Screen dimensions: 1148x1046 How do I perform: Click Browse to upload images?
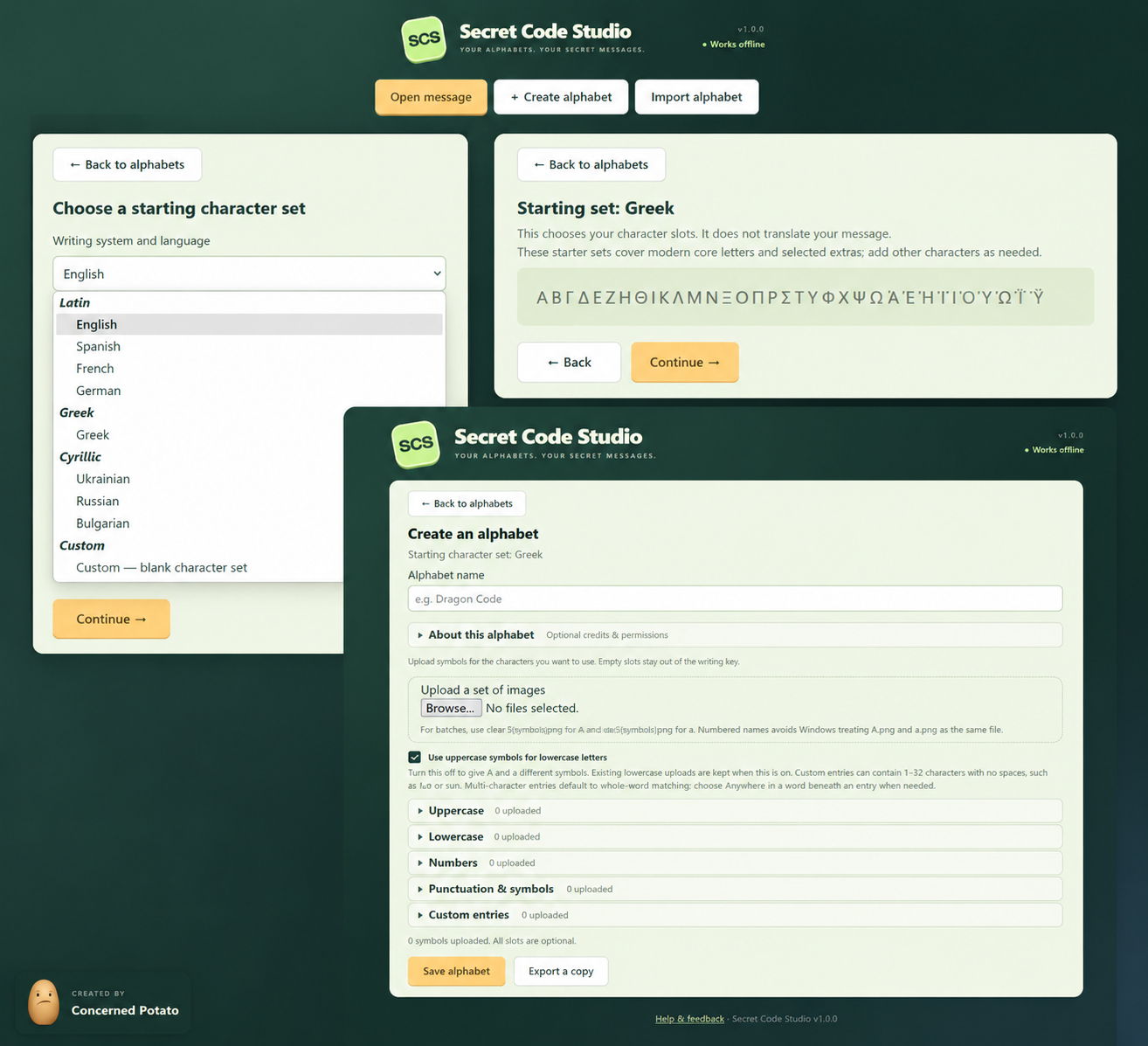[451, 708]
